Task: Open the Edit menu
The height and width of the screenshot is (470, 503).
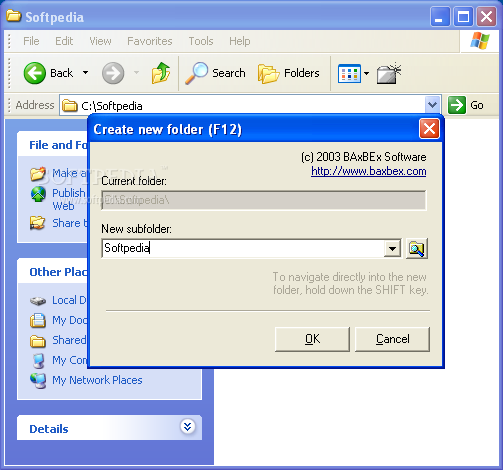Action: (x=64, y=41)
